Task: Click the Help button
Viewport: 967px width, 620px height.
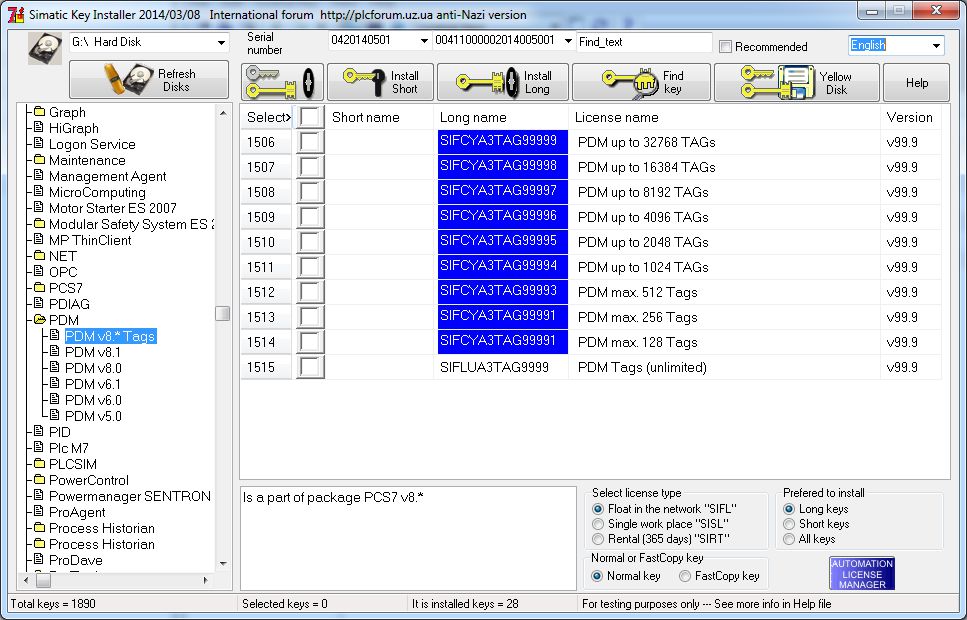Action: pyautogui.click(x=916, y=83)
